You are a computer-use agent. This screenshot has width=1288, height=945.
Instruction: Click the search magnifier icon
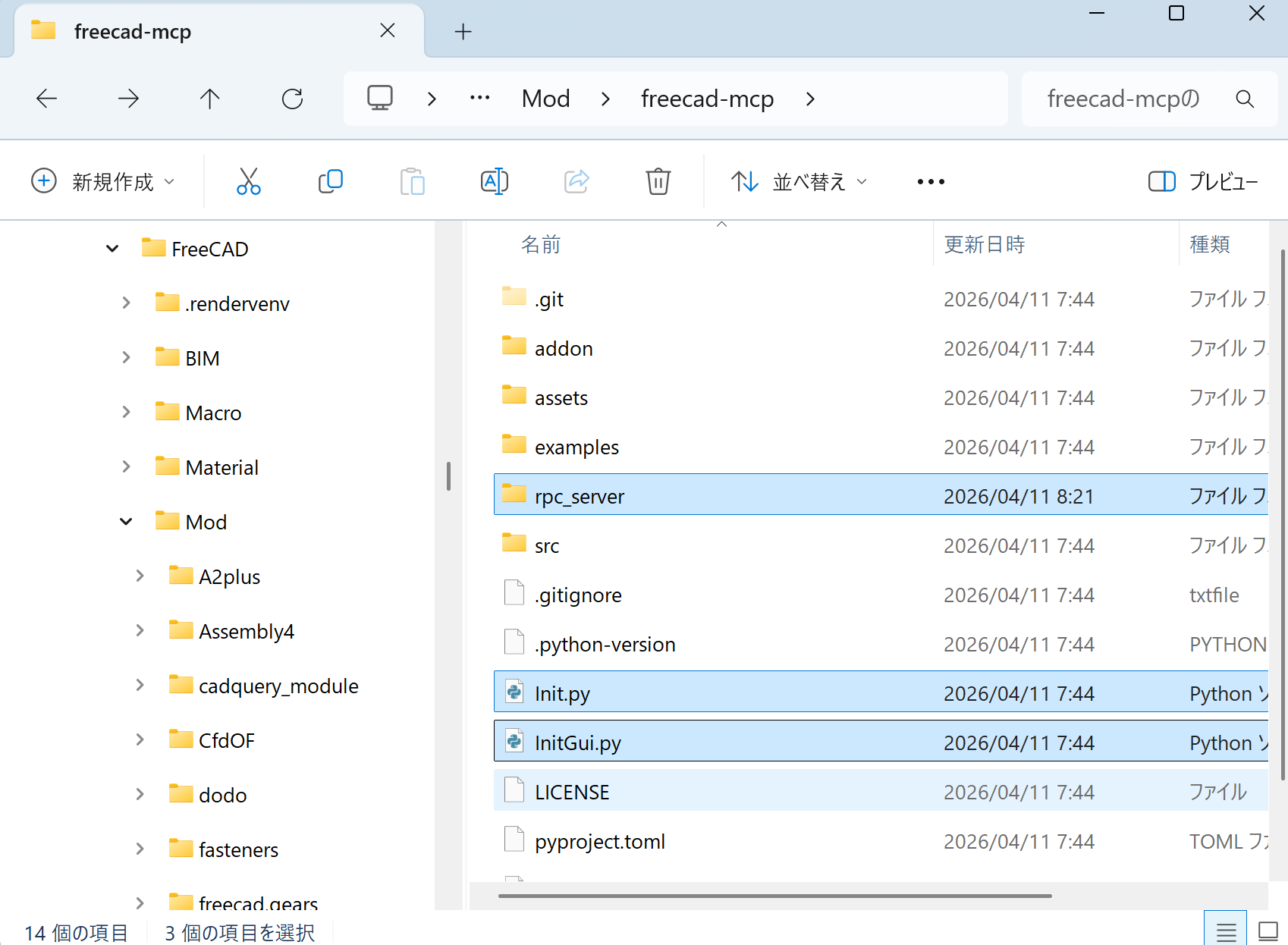click(x=1244, y=99)
